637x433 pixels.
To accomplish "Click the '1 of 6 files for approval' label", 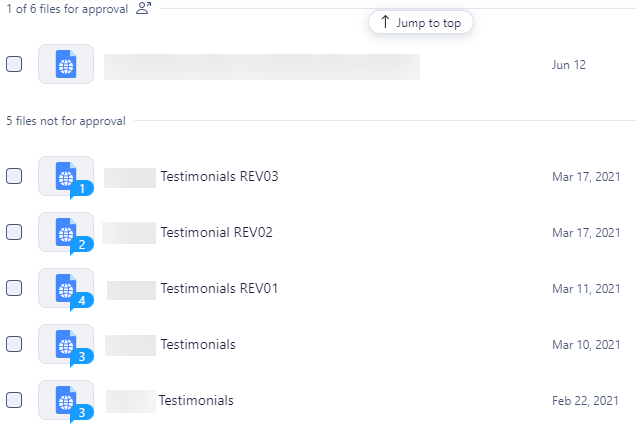I will point(66,8).
